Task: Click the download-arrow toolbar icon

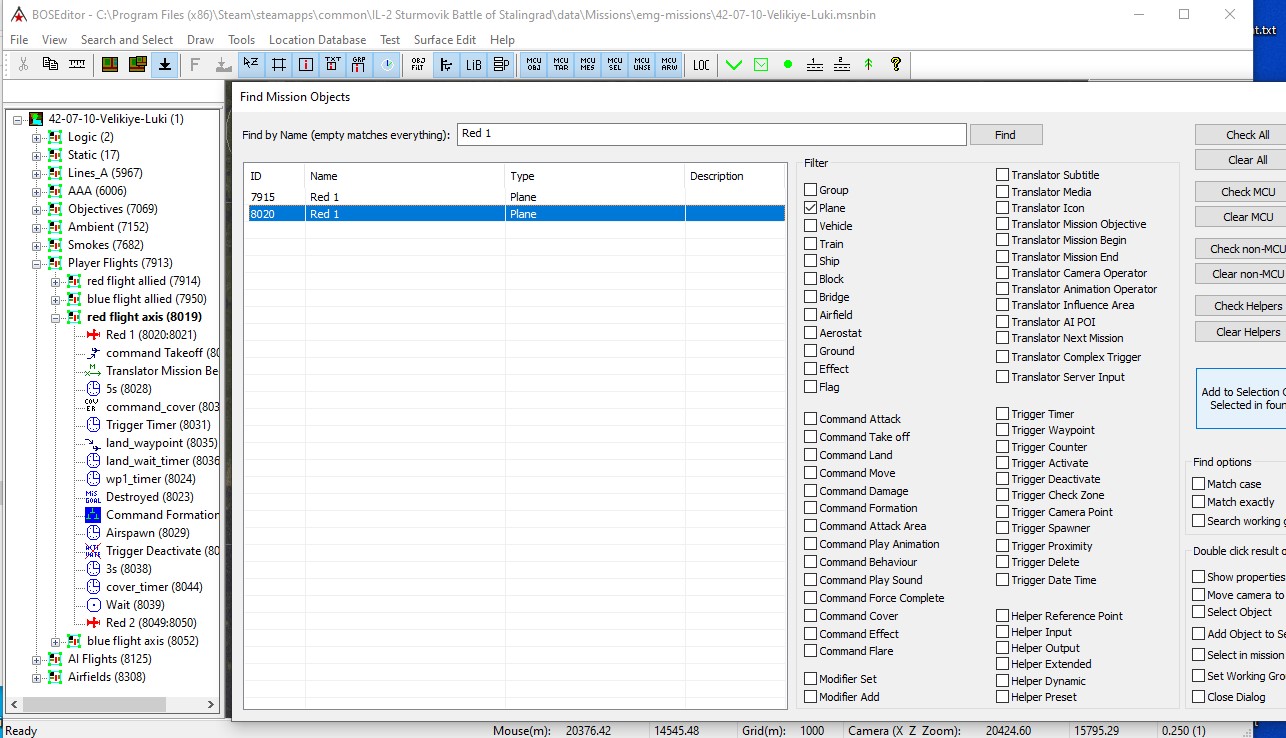Action: click(165, 64)
